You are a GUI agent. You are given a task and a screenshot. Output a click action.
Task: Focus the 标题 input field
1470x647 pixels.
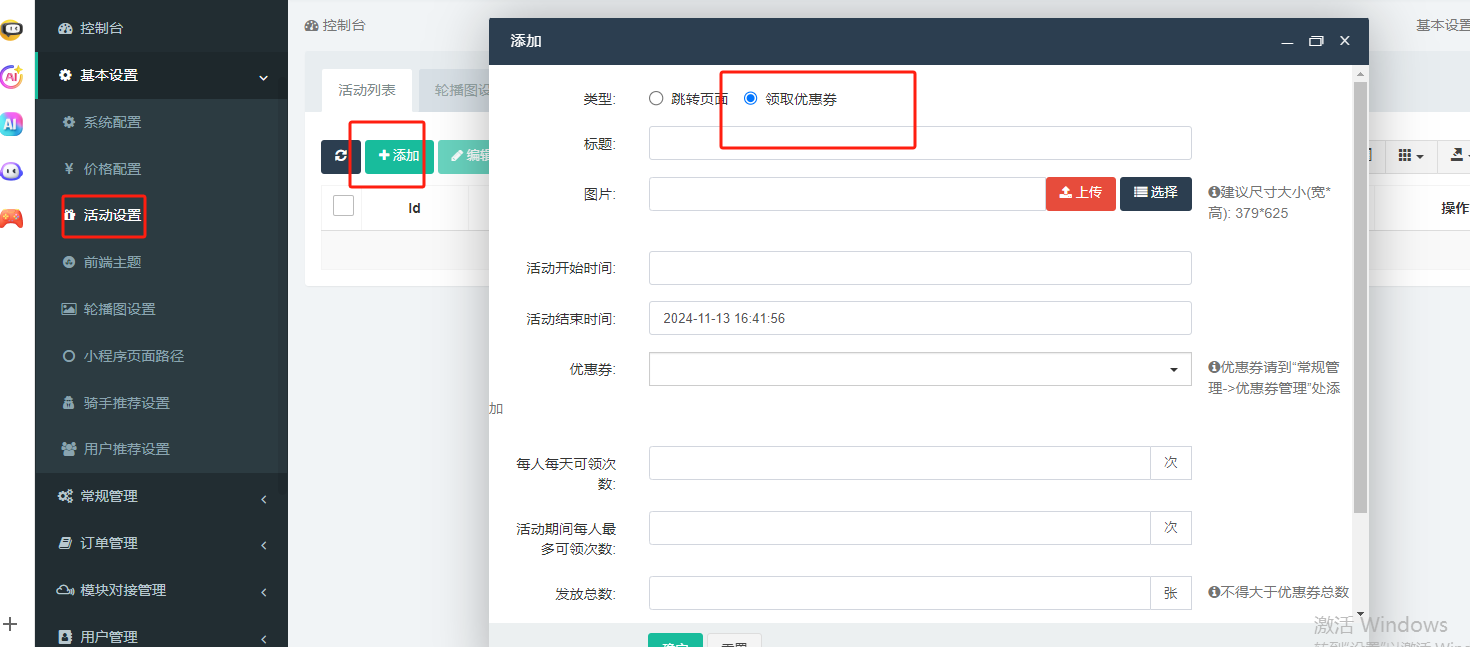tap(920, 143)
